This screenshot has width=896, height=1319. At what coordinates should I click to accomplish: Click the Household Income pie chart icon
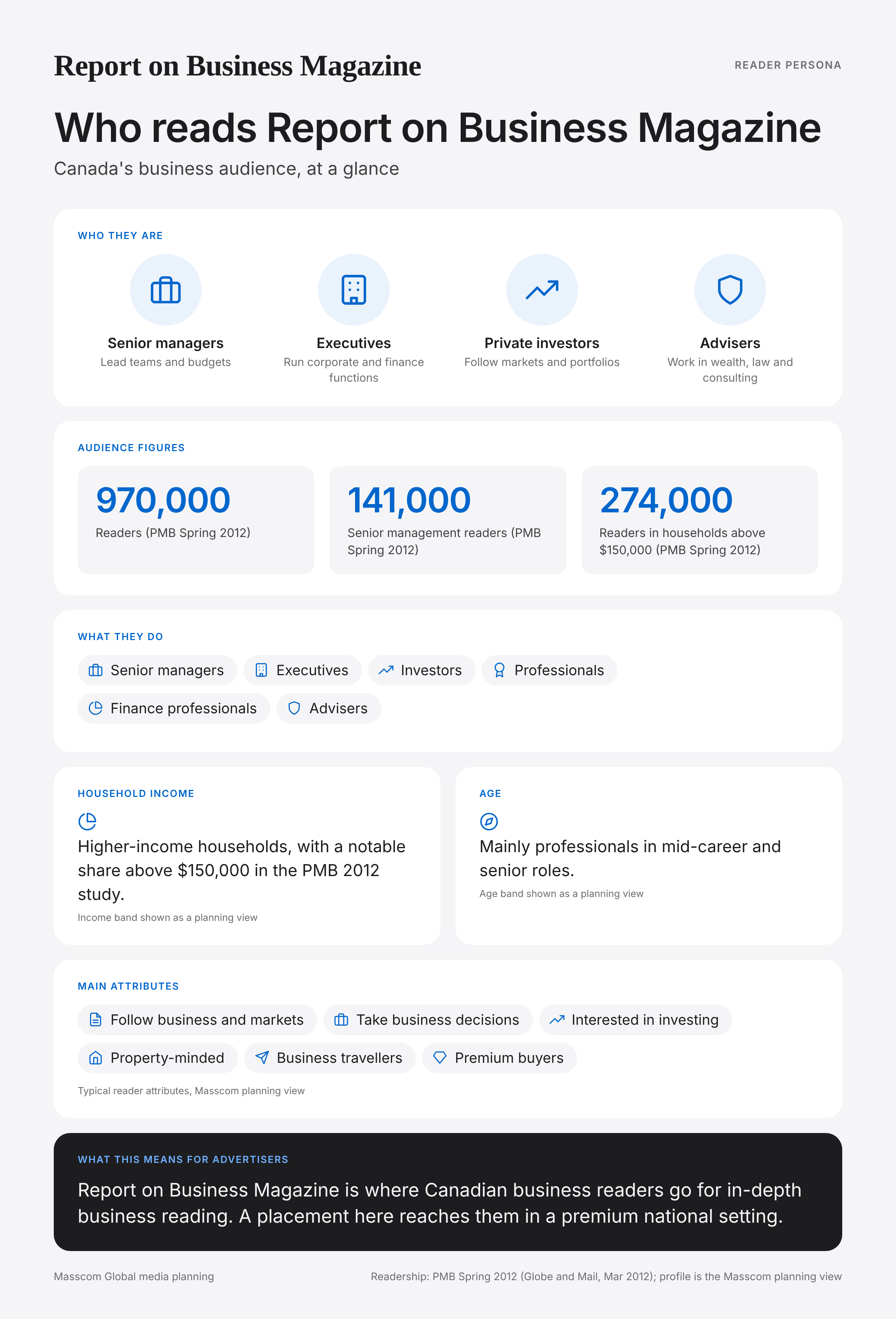[87, 821]
